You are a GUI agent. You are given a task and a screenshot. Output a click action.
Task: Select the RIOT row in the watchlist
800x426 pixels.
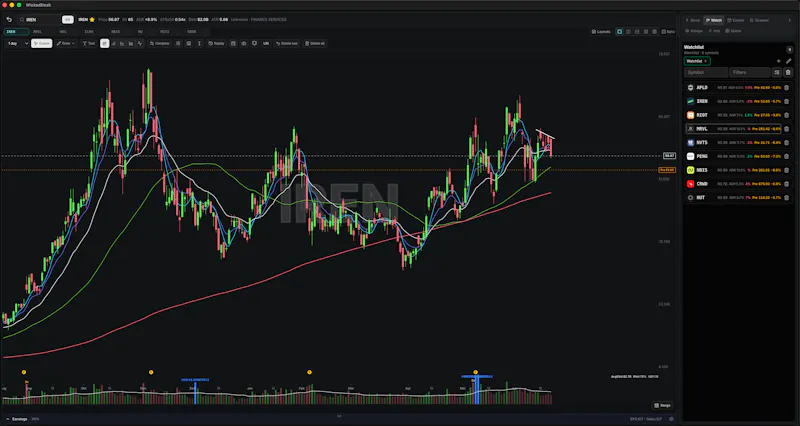point(738,115)
